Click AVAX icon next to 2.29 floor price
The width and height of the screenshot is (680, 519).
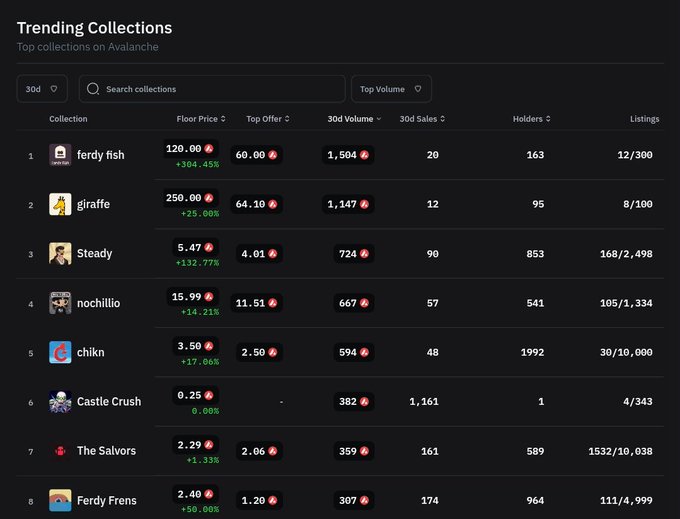[209, 445]
